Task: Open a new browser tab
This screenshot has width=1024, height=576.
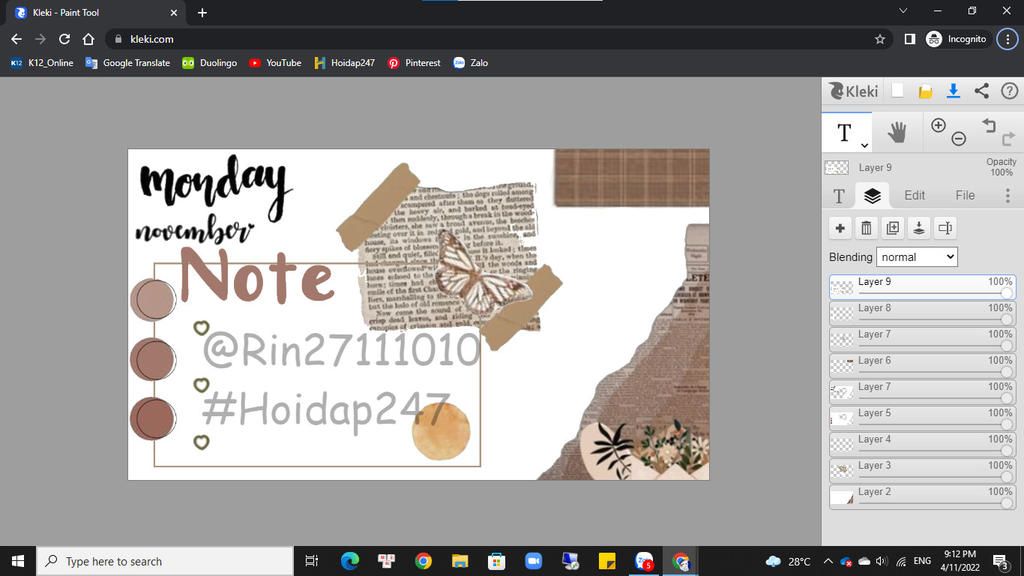Action: click(202, 12)
